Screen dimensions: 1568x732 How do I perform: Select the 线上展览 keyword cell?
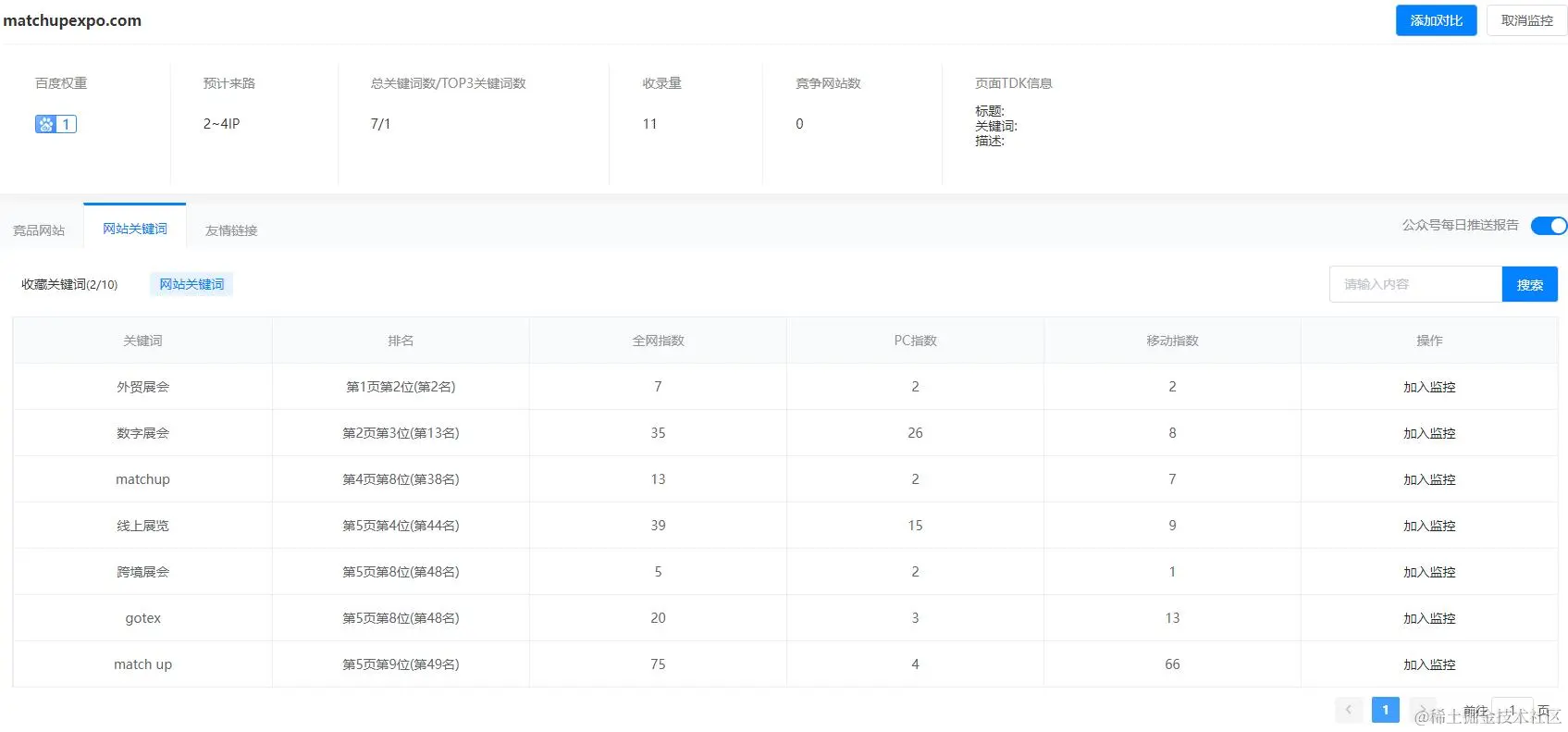pyautogui.click(x=142, y=526)
